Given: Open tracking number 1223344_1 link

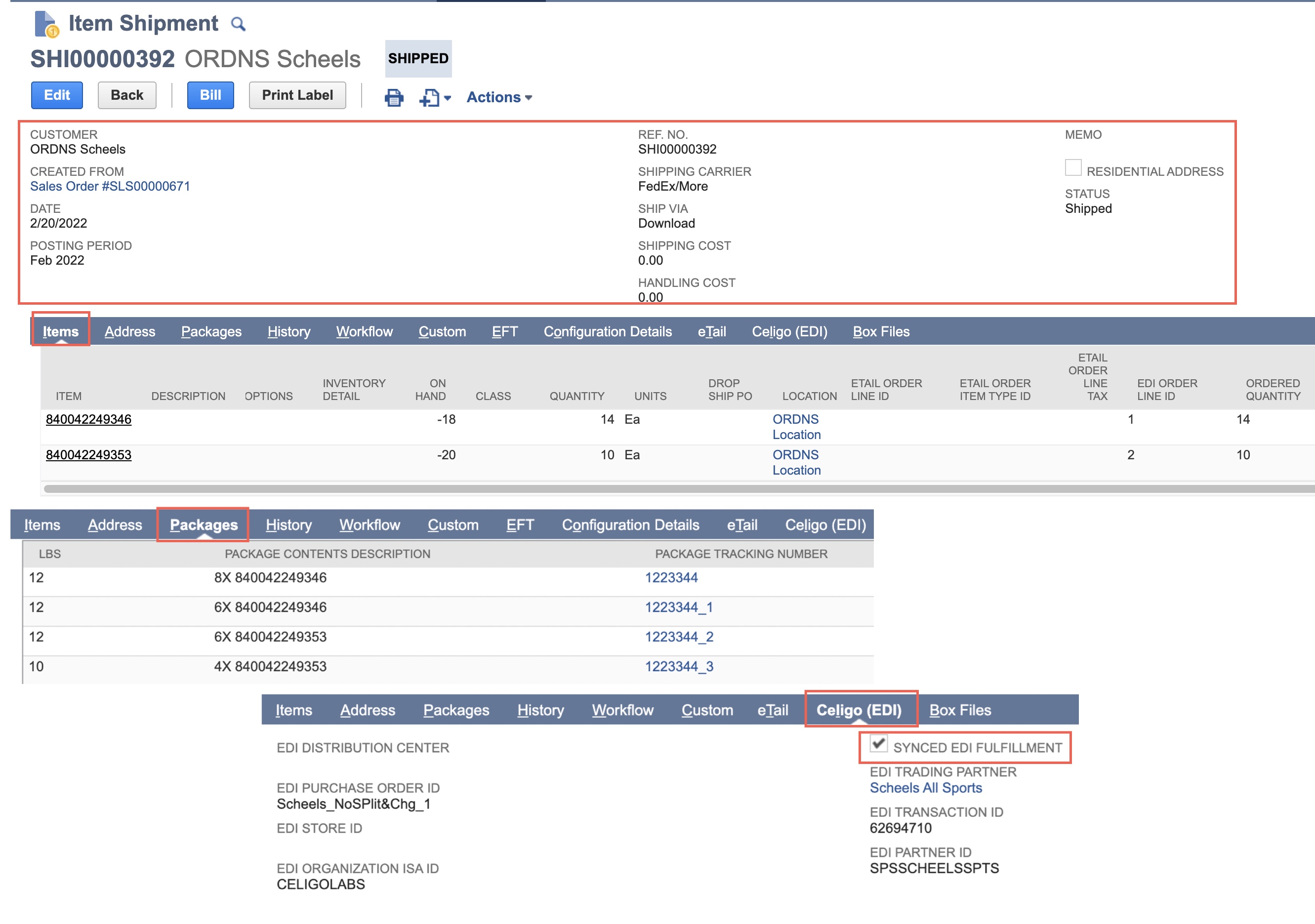Looking at the screenshot, I should (679, 607).
